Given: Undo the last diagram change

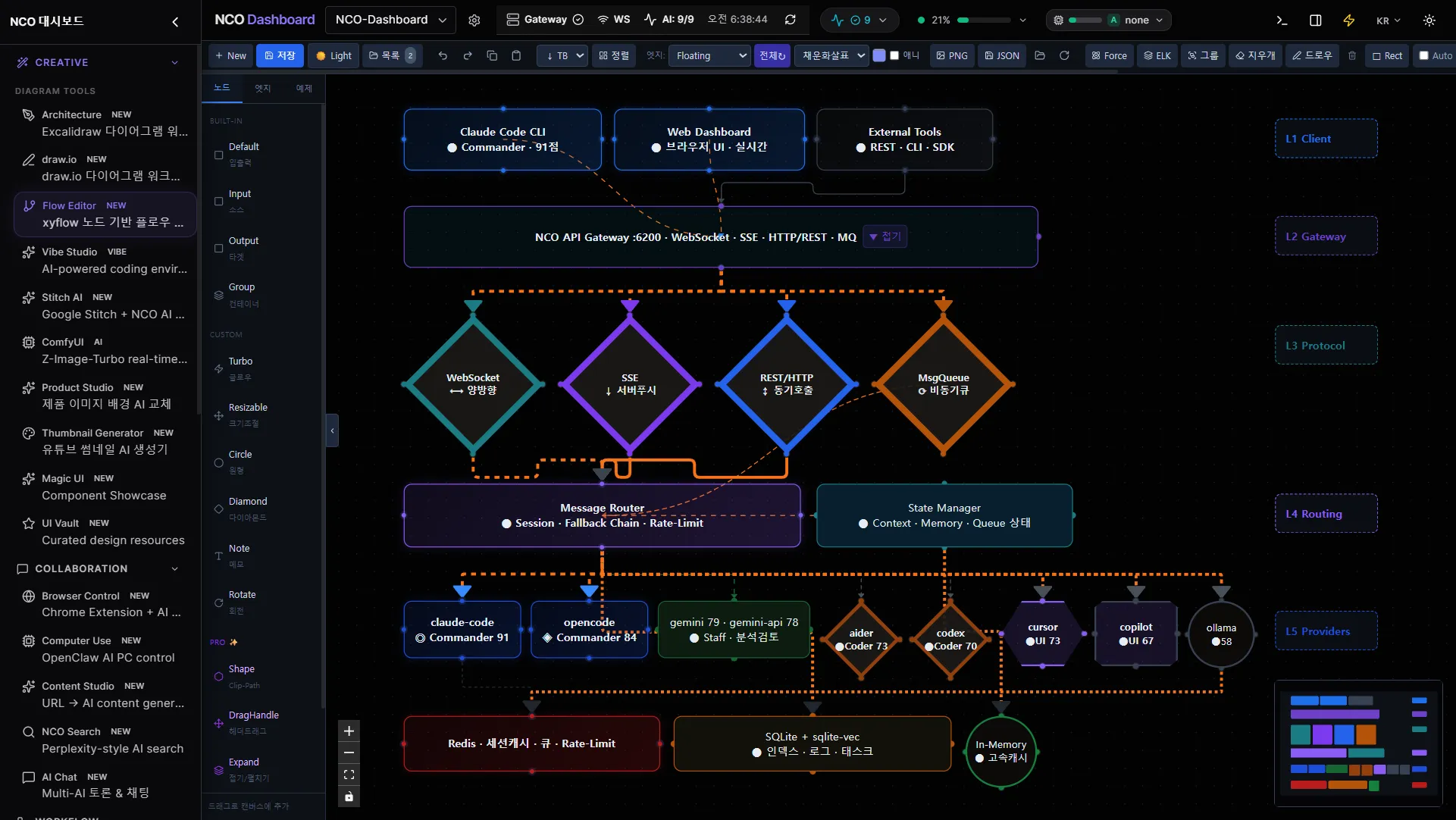Looking at the screenshot, I should [x=443, y=55].
